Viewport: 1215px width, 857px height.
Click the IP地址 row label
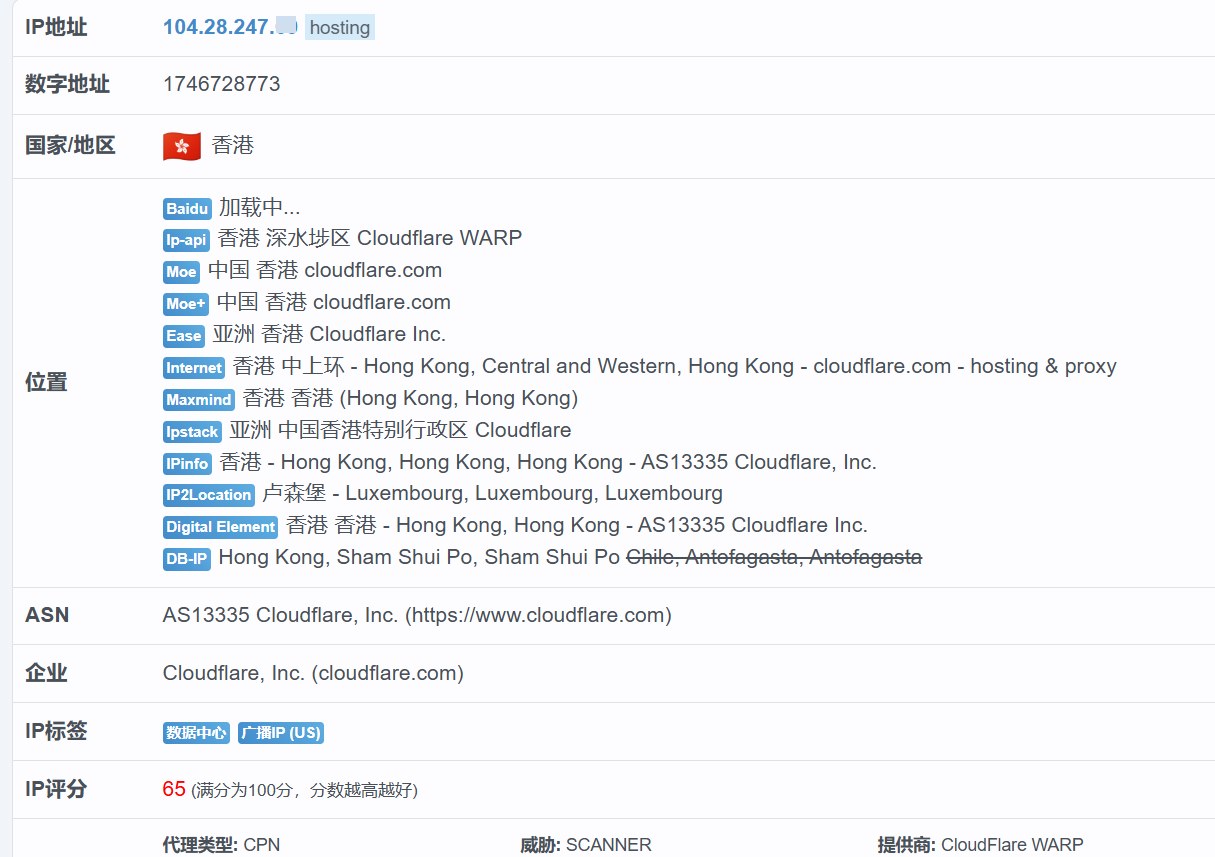(x=56, y=27)
